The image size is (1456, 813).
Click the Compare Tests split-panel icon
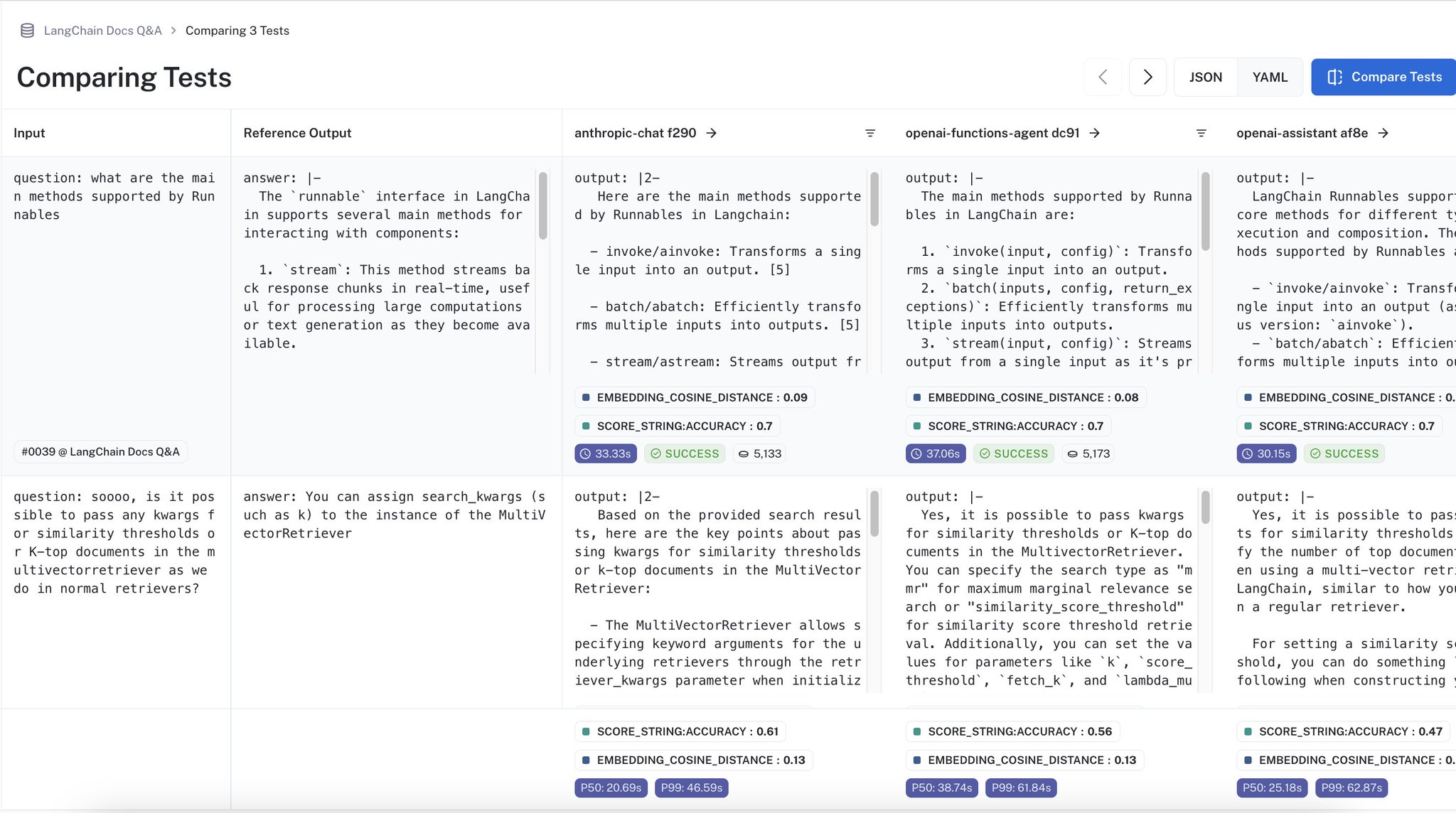click(x=1334, y=77)
